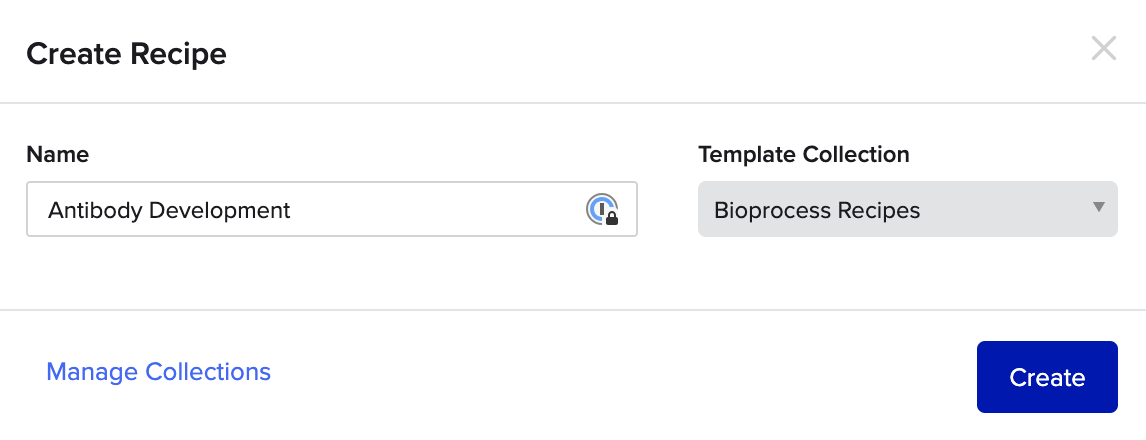
Task: Close the Create Recipe dialog
Action: pos(1104,49)
